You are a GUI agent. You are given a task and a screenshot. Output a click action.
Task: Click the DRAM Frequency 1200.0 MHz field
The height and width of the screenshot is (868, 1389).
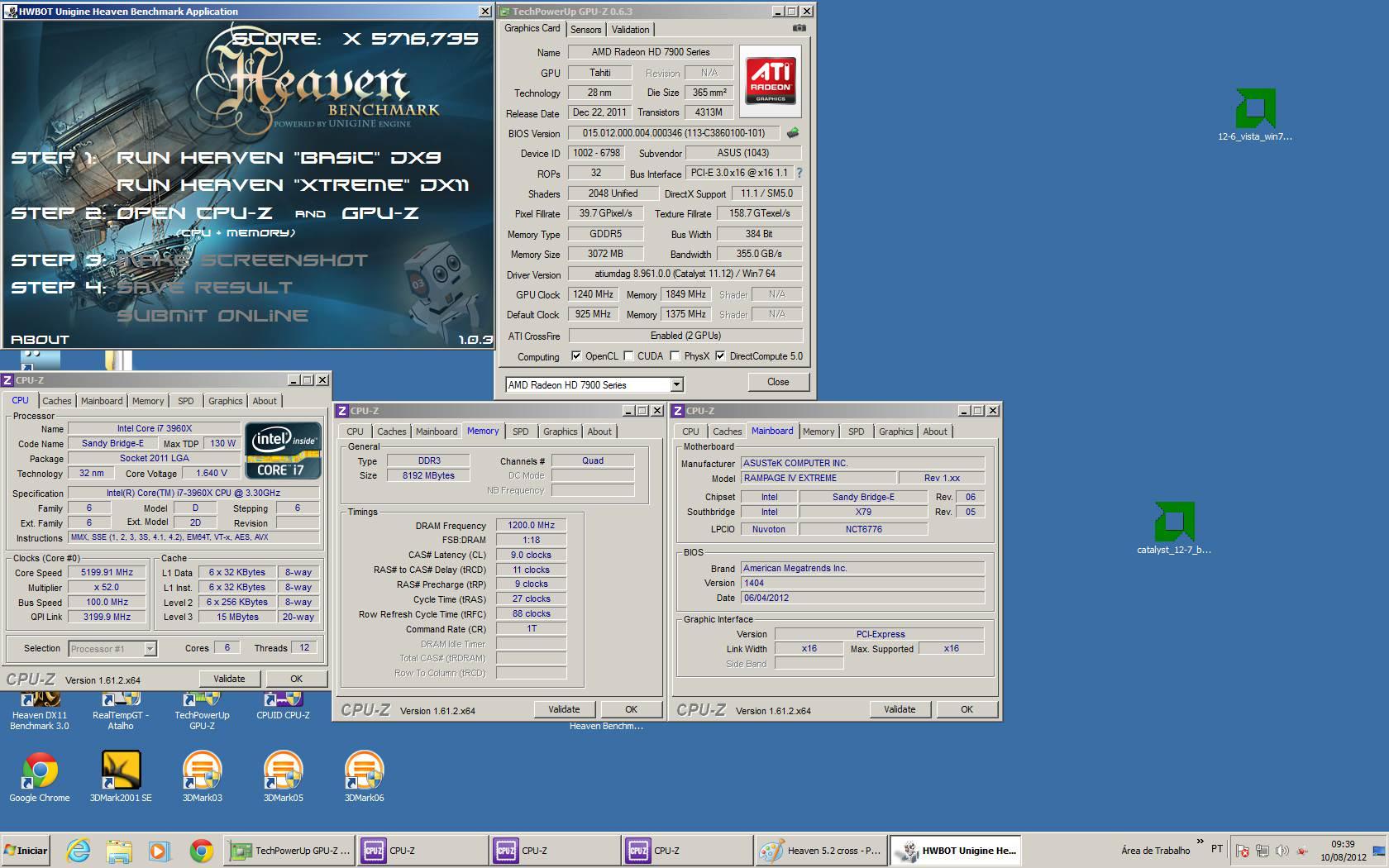pos(531,525)
